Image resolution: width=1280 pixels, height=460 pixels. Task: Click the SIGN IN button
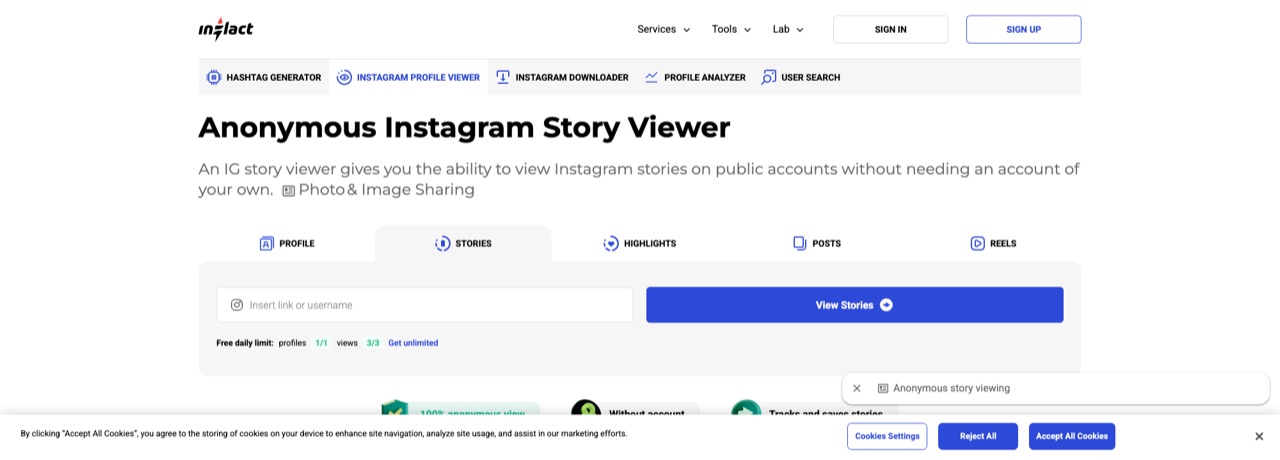pos(890,29)
